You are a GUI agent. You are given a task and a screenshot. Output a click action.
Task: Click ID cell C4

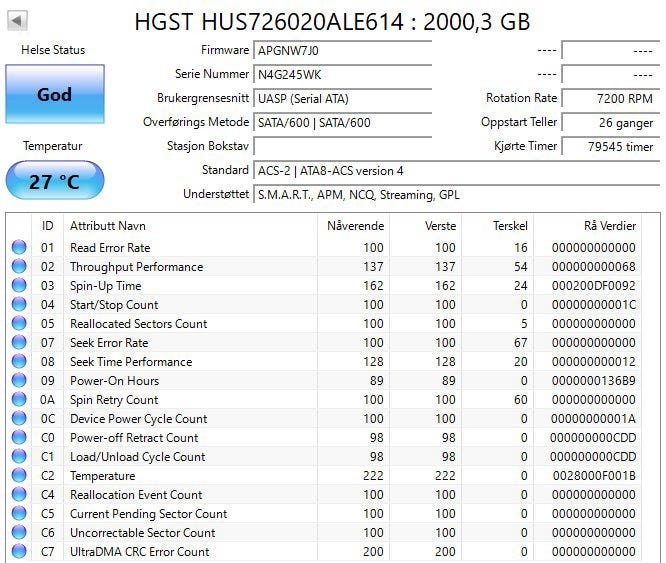(x=48, y=495)
